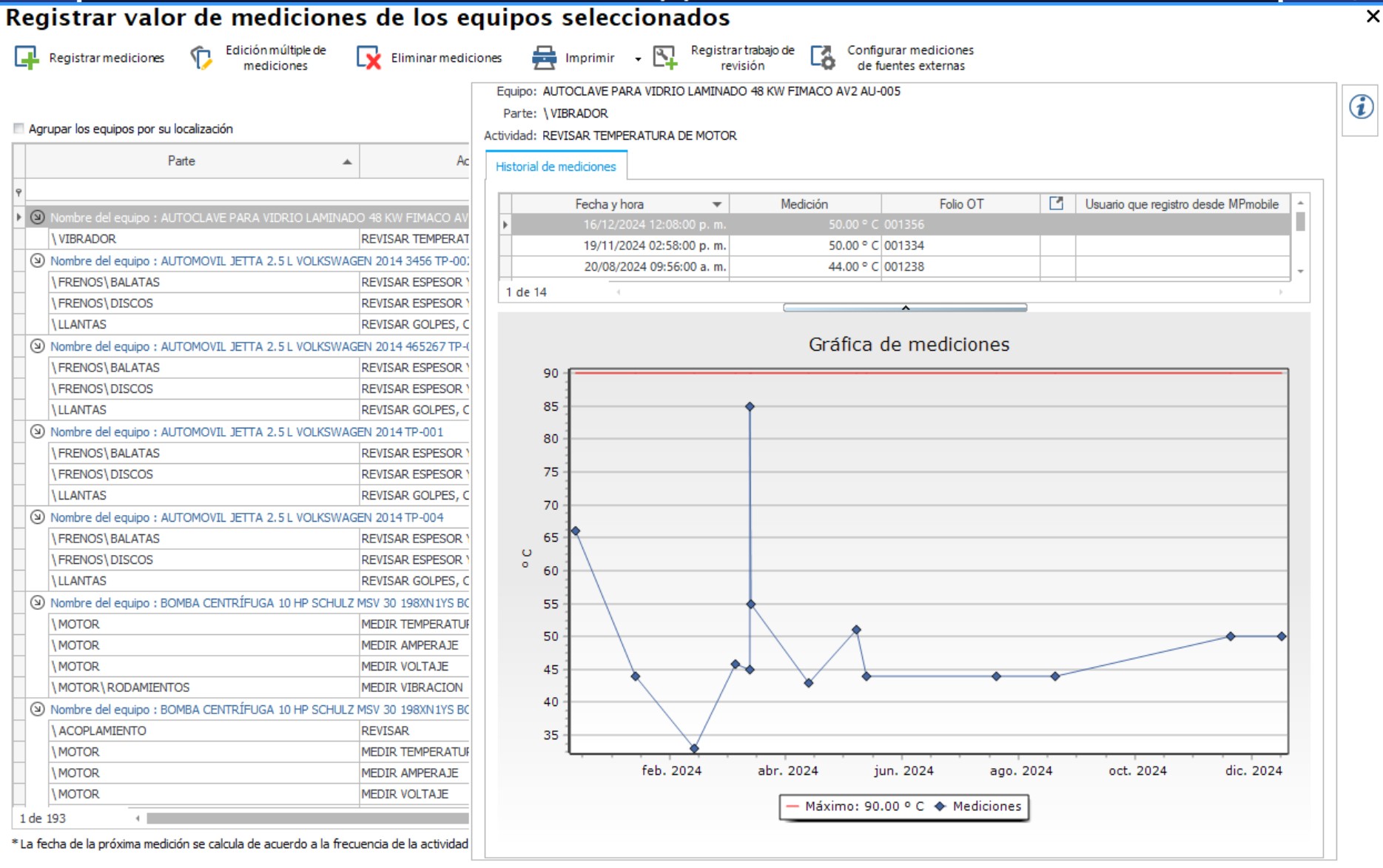
Task: Sort by the Parte column header
Action: 192,161
